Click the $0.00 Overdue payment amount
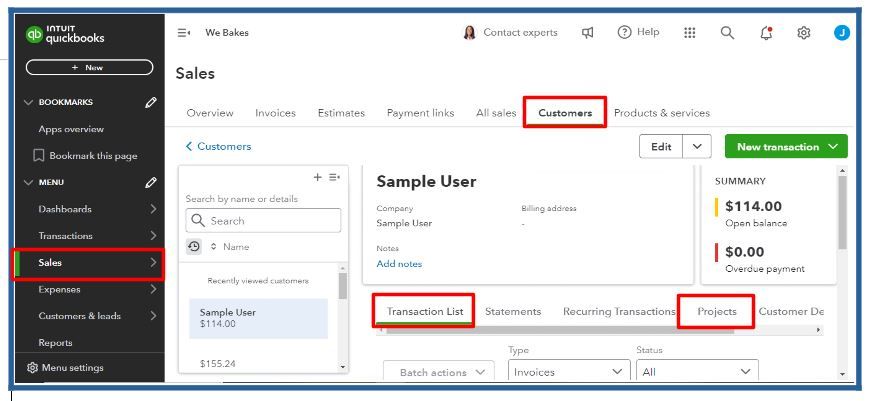Screen dimensions: 872x401 click(744, 252)
